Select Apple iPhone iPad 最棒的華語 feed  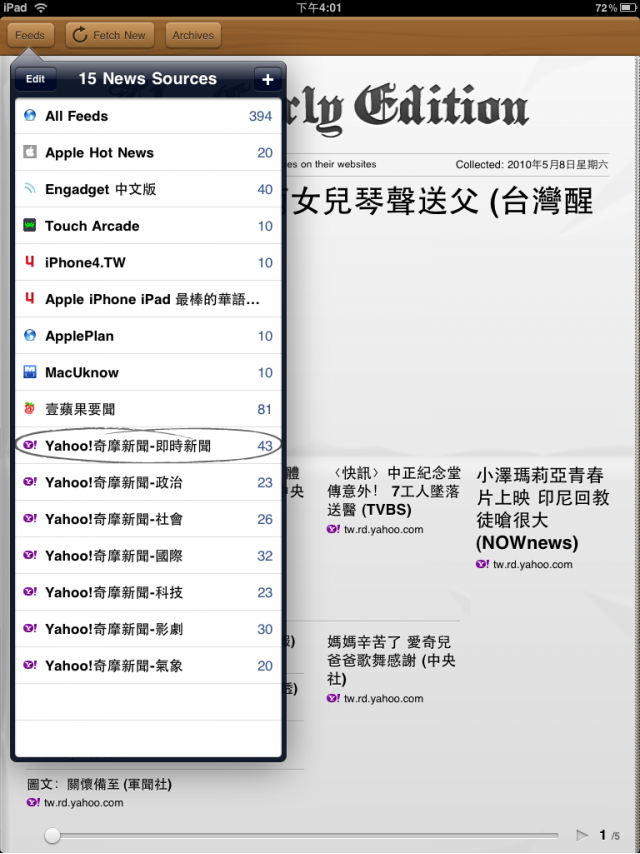pyautogui.click(x=148, y=299)
